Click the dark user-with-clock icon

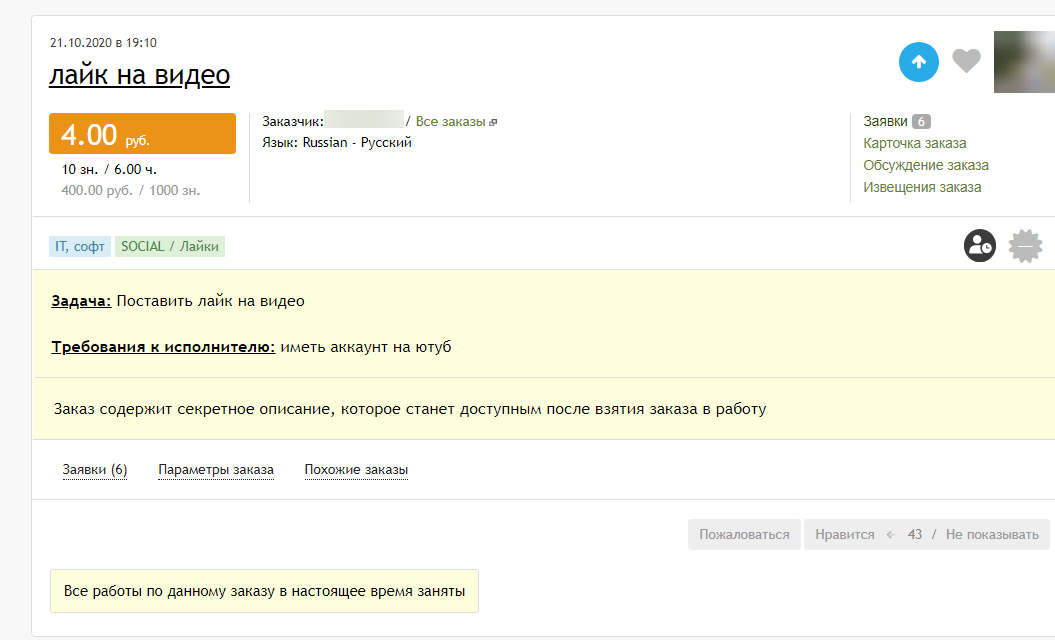(x=980, y=246)
